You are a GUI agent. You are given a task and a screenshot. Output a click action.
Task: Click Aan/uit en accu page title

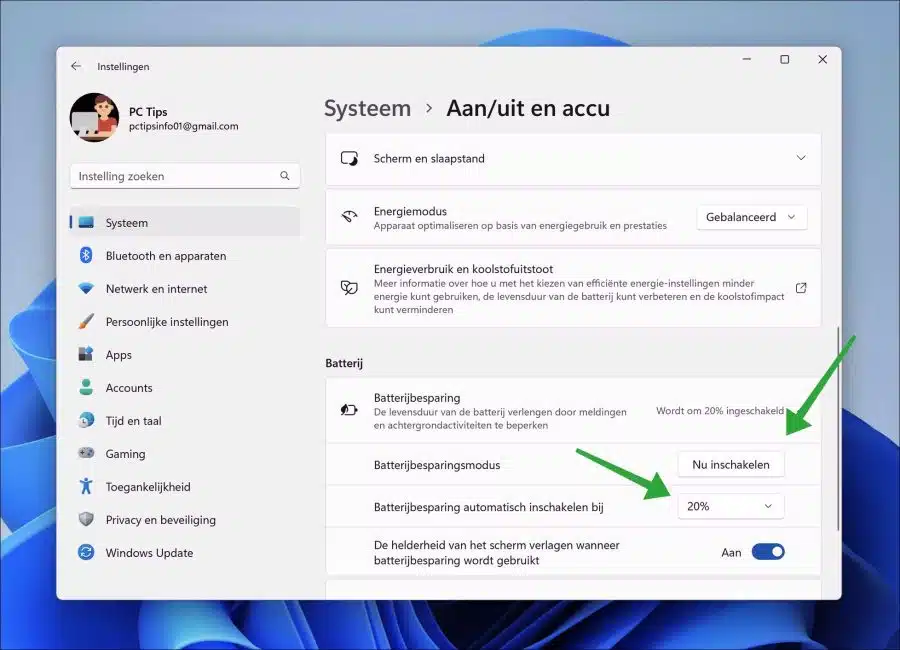[x=528, y=108]
